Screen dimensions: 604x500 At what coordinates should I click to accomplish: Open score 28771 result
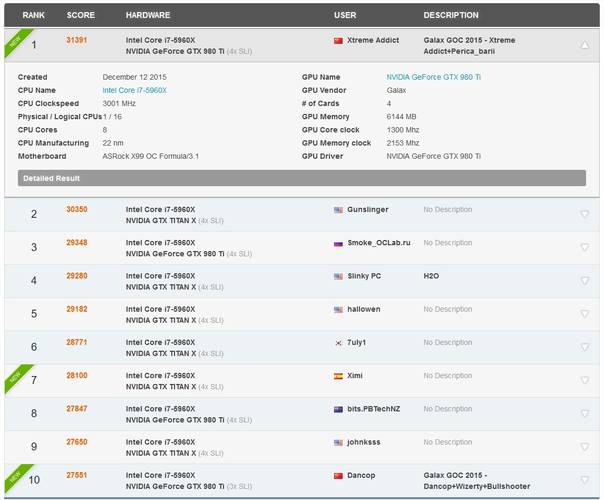tap(77, 342)
